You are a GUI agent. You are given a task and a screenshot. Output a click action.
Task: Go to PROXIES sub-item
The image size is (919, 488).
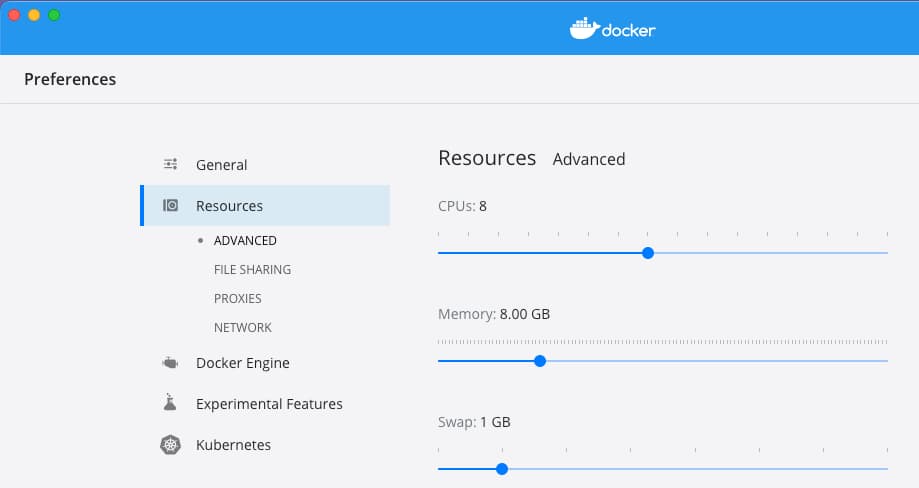point(237,298)
